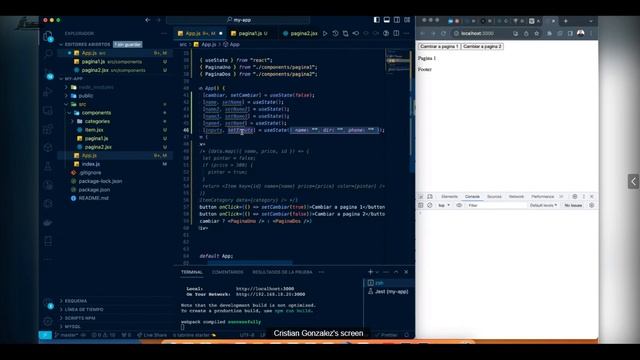Click Live Share in the status bar
The height and width of the screenshot is (360, 640).
(x=152, y=335)
